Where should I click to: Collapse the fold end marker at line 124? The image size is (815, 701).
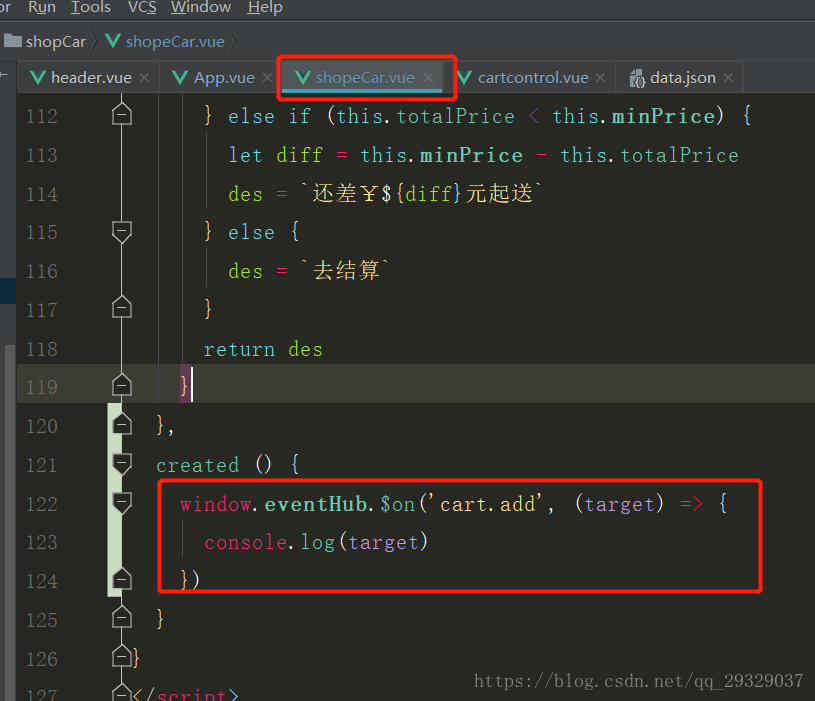point(122,579)
